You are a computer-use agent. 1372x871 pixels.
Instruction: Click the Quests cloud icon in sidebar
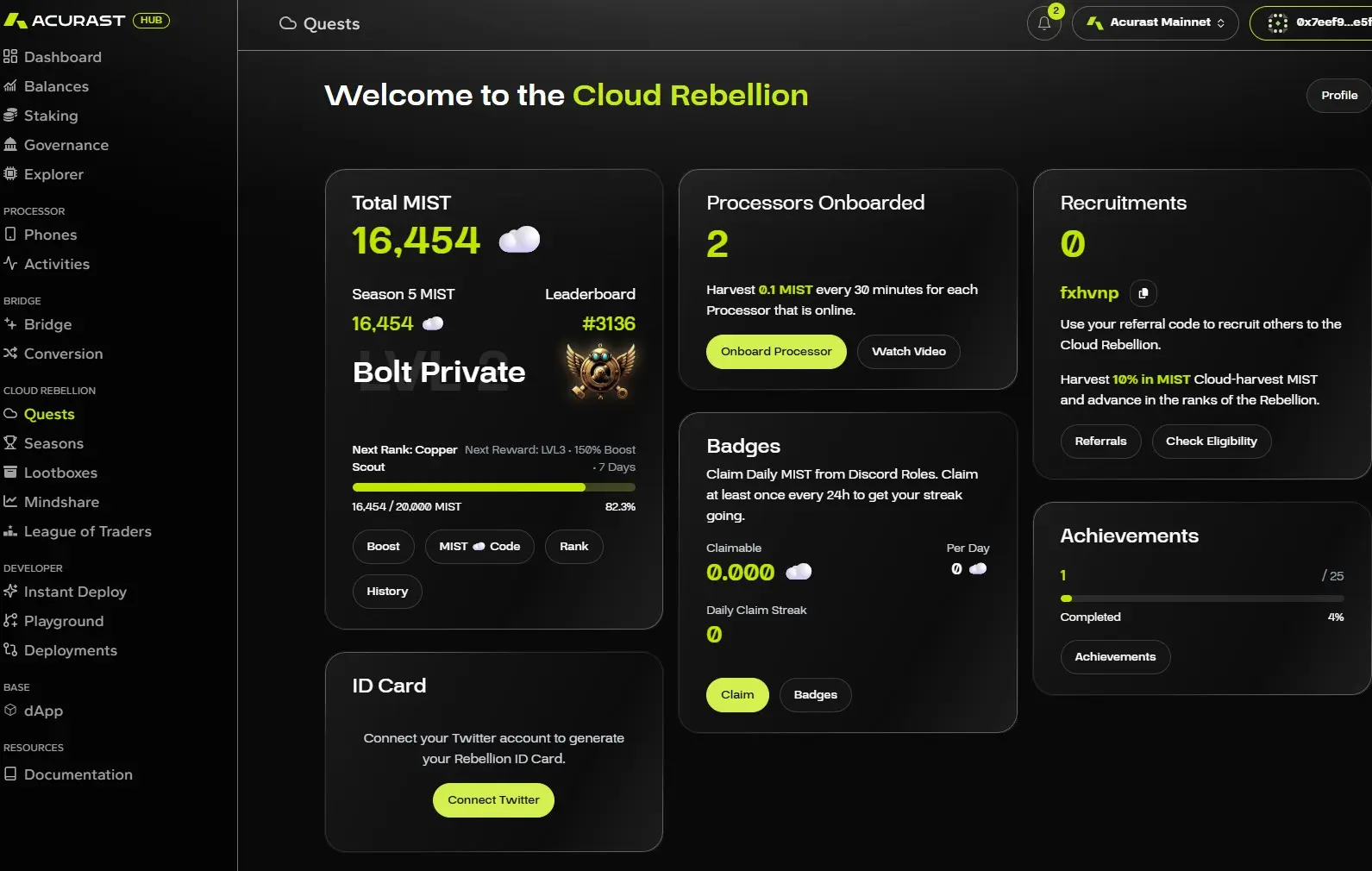(x=10, y=414)
